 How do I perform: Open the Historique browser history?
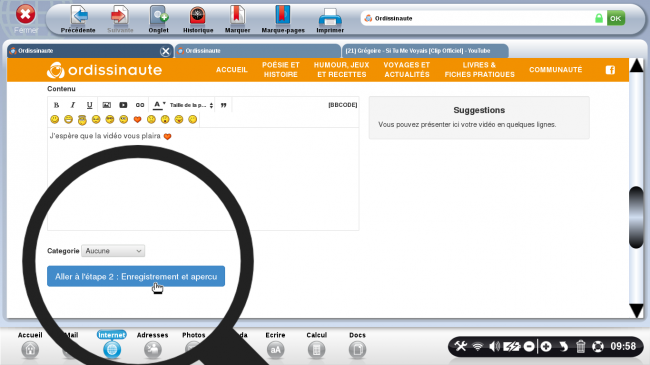click(198, 19)
